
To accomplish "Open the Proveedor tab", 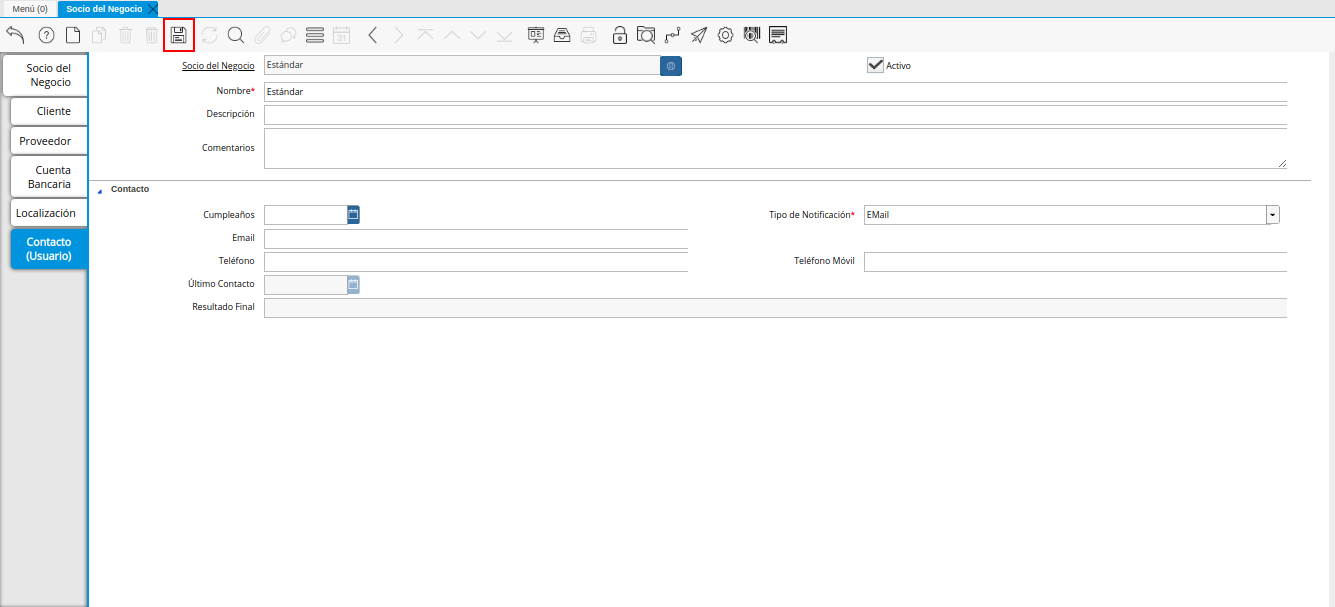I will [x=48, y=140].
